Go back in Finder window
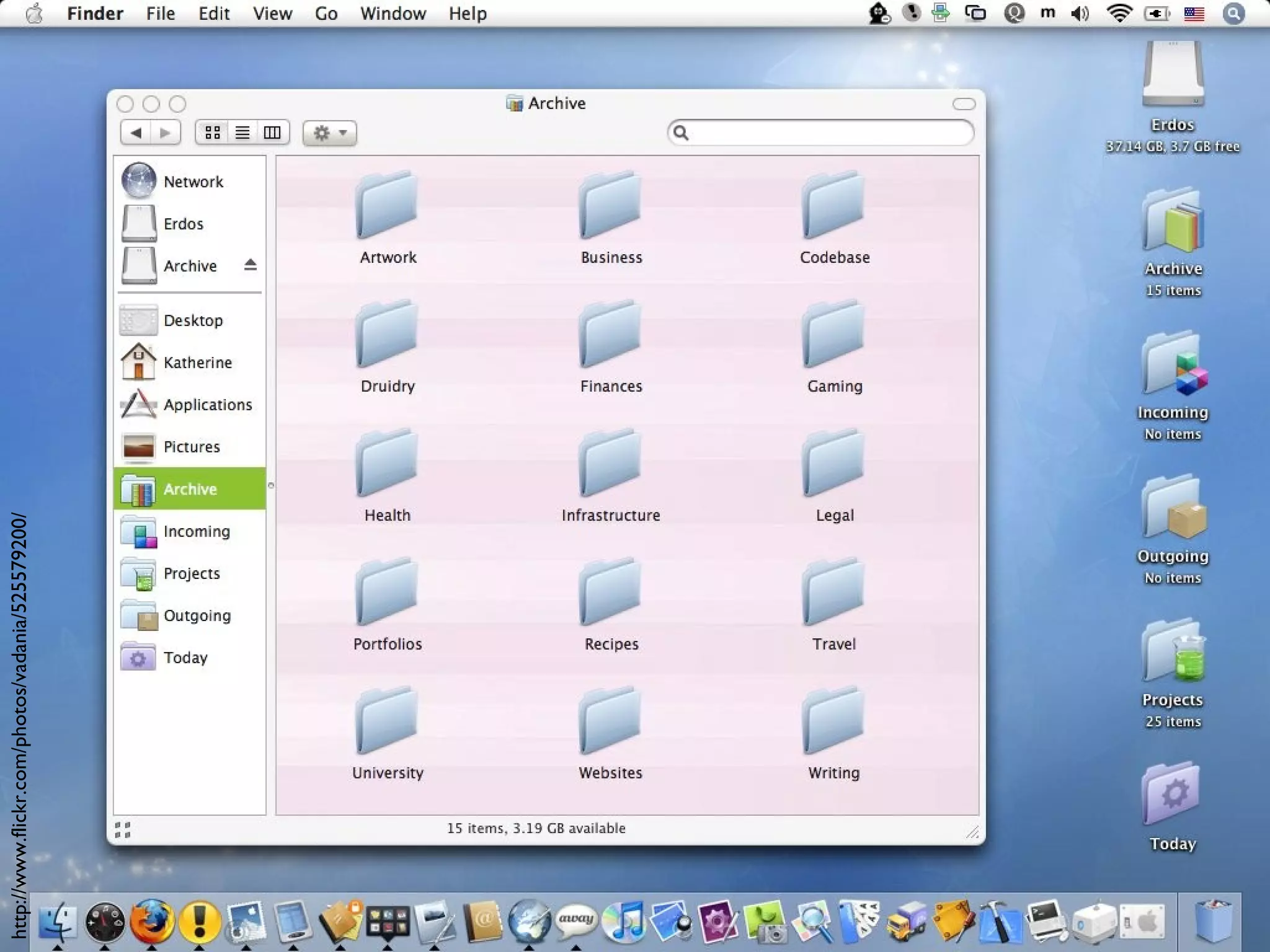Screen dimensions: 1270x952 [x=136, y=133]
